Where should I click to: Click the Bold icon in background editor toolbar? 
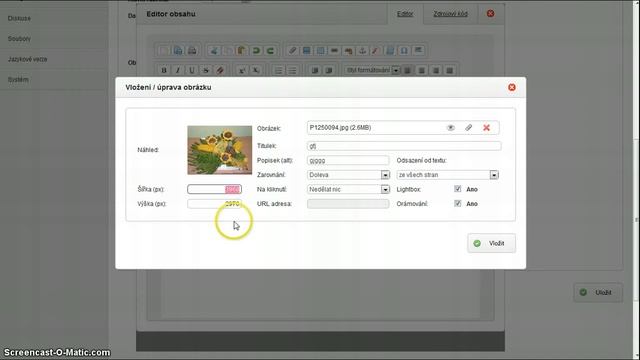pos(164,70)
